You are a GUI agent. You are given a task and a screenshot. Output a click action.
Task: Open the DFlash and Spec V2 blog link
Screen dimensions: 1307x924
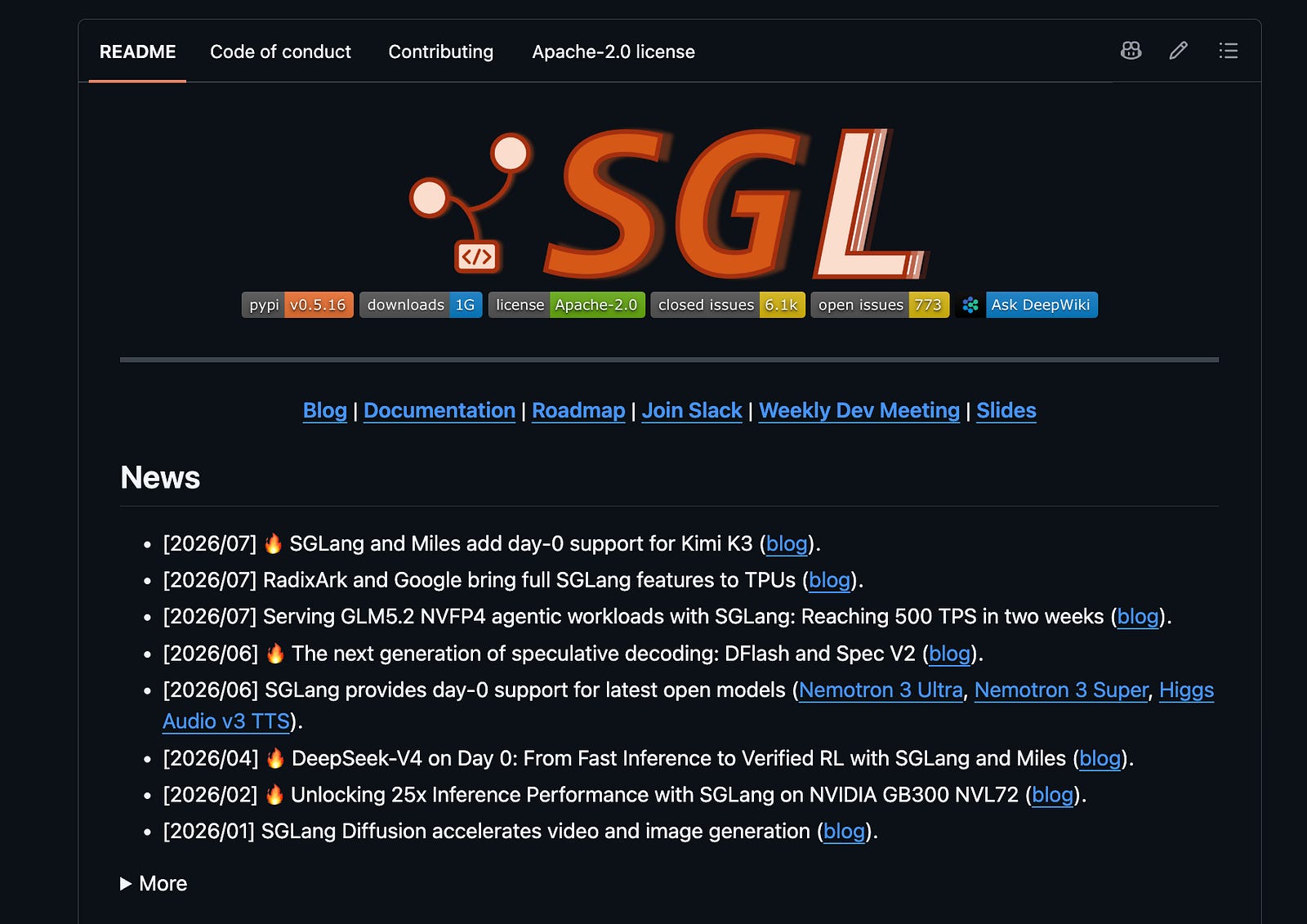pos(949,654)
